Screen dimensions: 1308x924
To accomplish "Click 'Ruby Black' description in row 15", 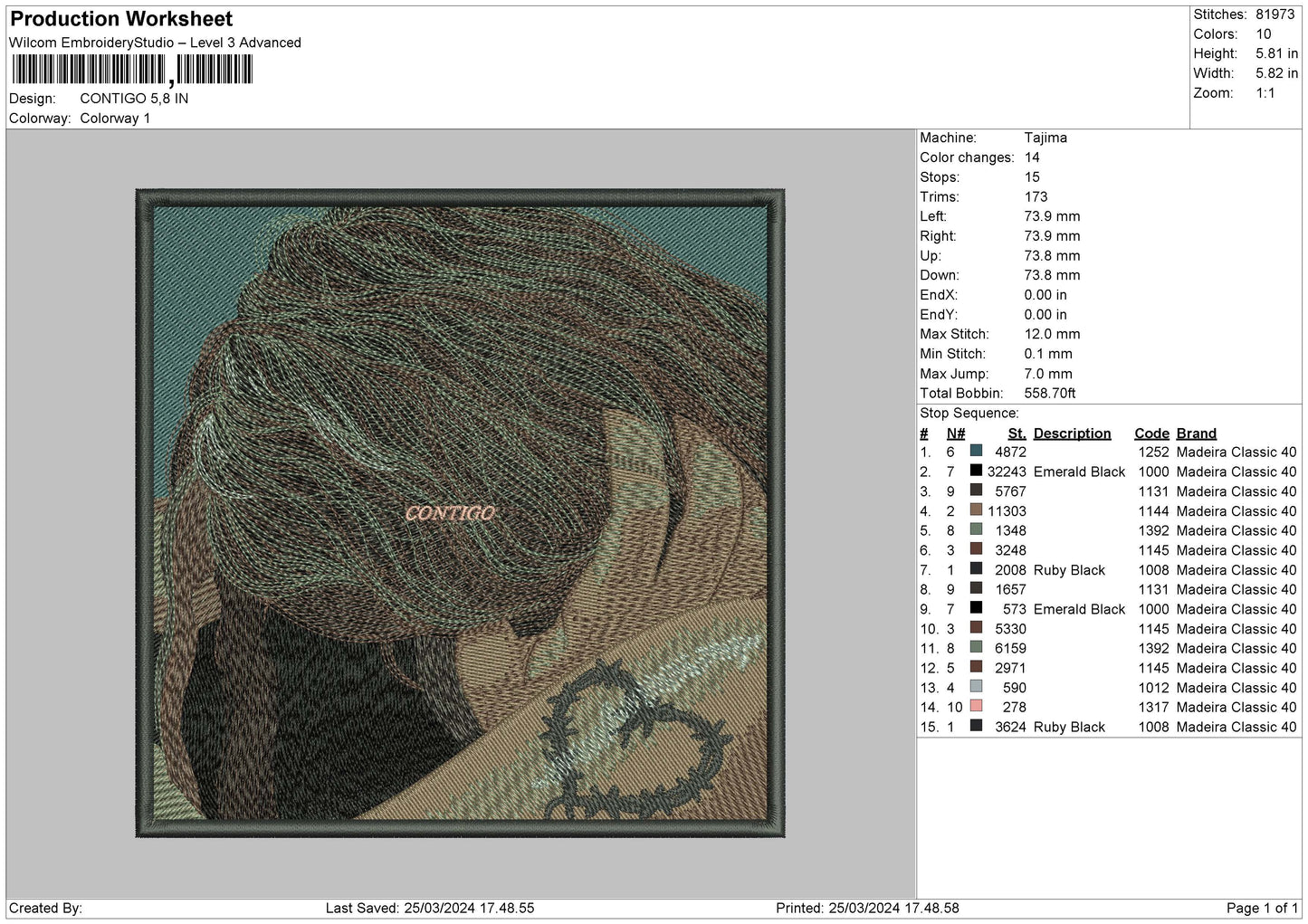I will [x=1069, y=727].
